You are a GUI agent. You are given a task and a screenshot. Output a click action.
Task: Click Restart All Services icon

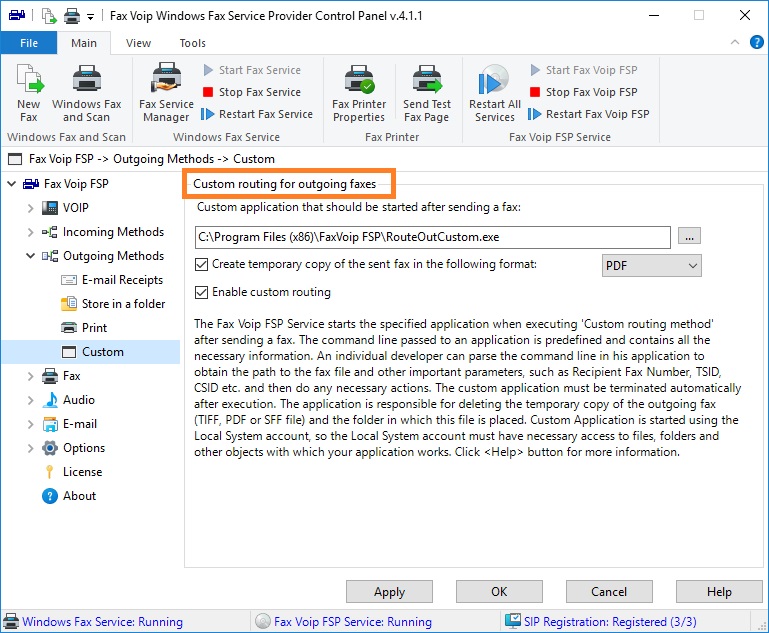[x=494, y=79]
